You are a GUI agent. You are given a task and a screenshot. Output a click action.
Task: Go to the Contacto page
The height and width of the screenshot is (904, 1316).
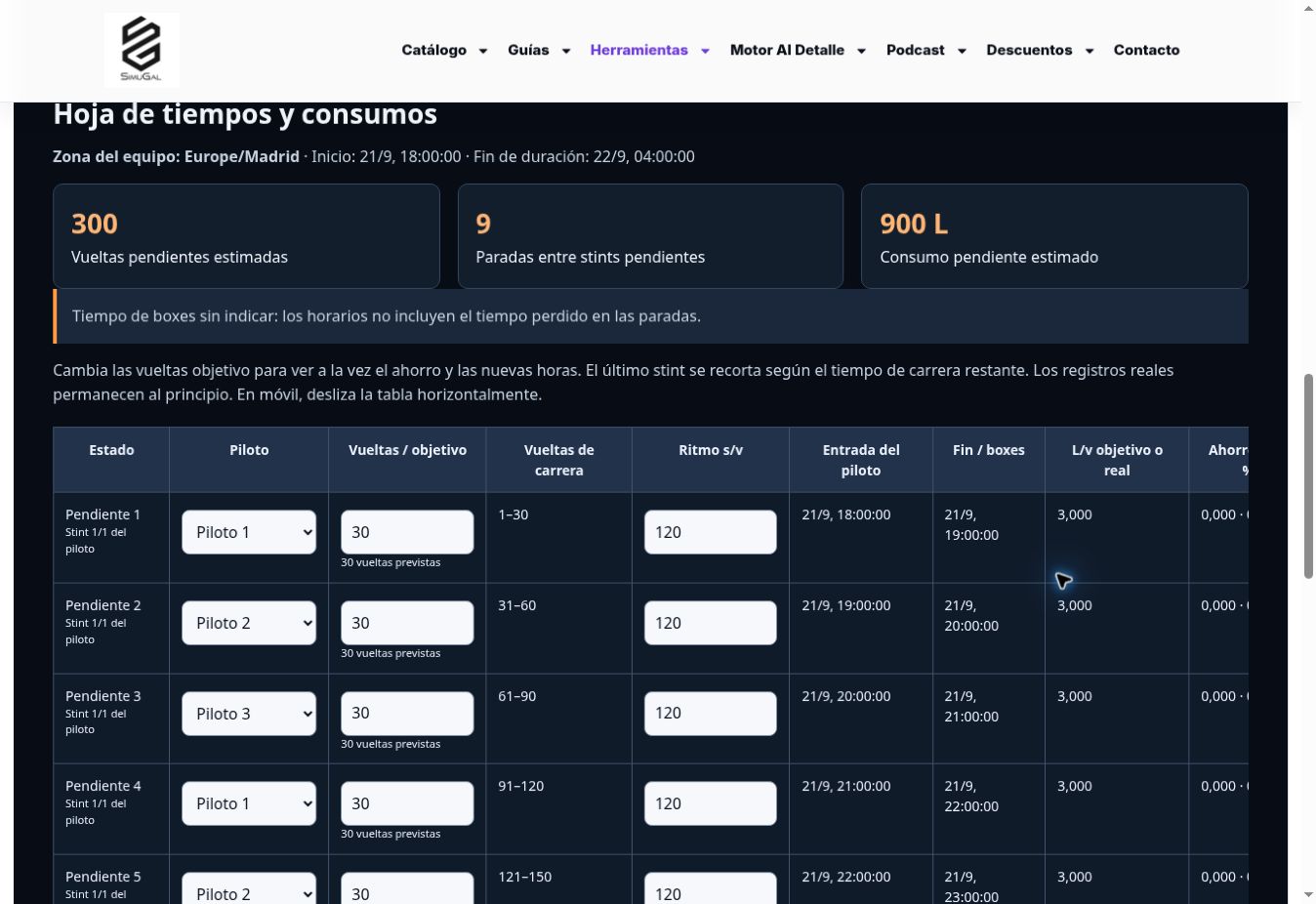tap(1146, 50)
